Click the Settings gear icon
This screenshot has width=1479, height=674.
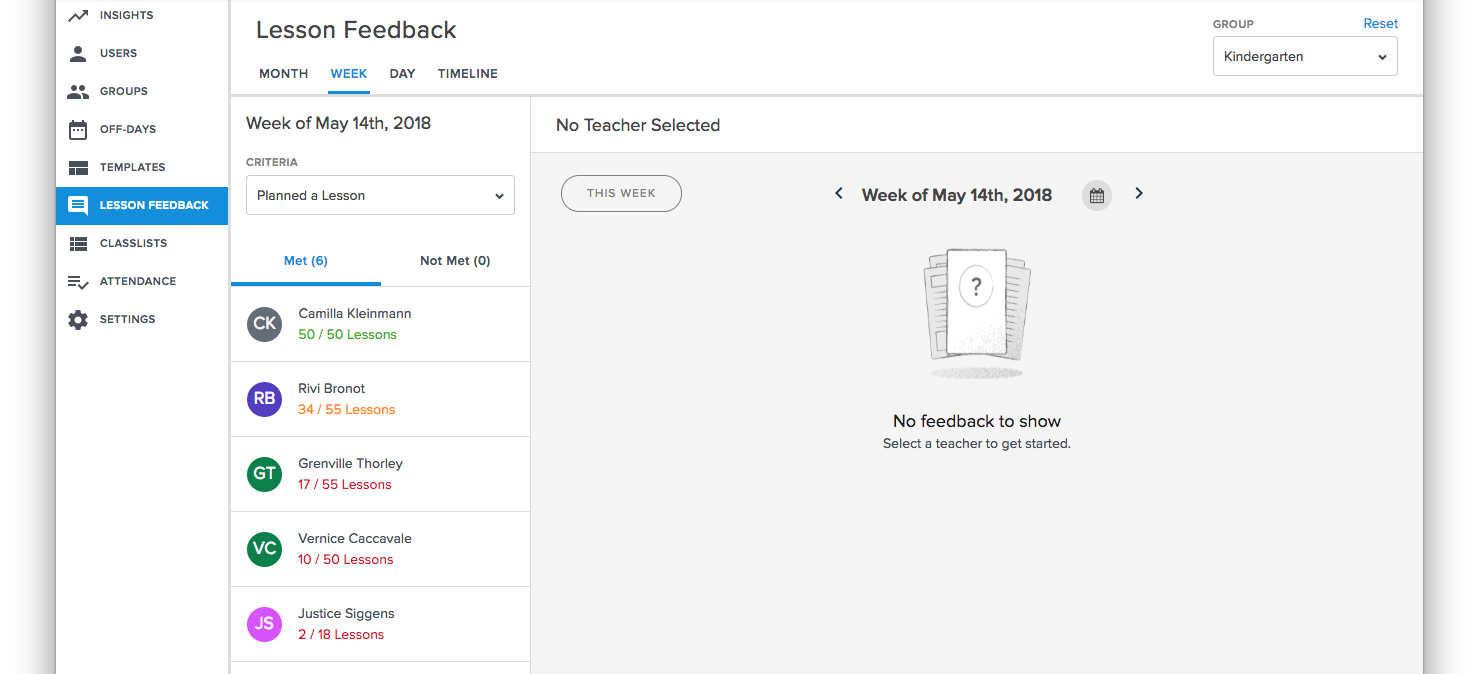[78, 320]
